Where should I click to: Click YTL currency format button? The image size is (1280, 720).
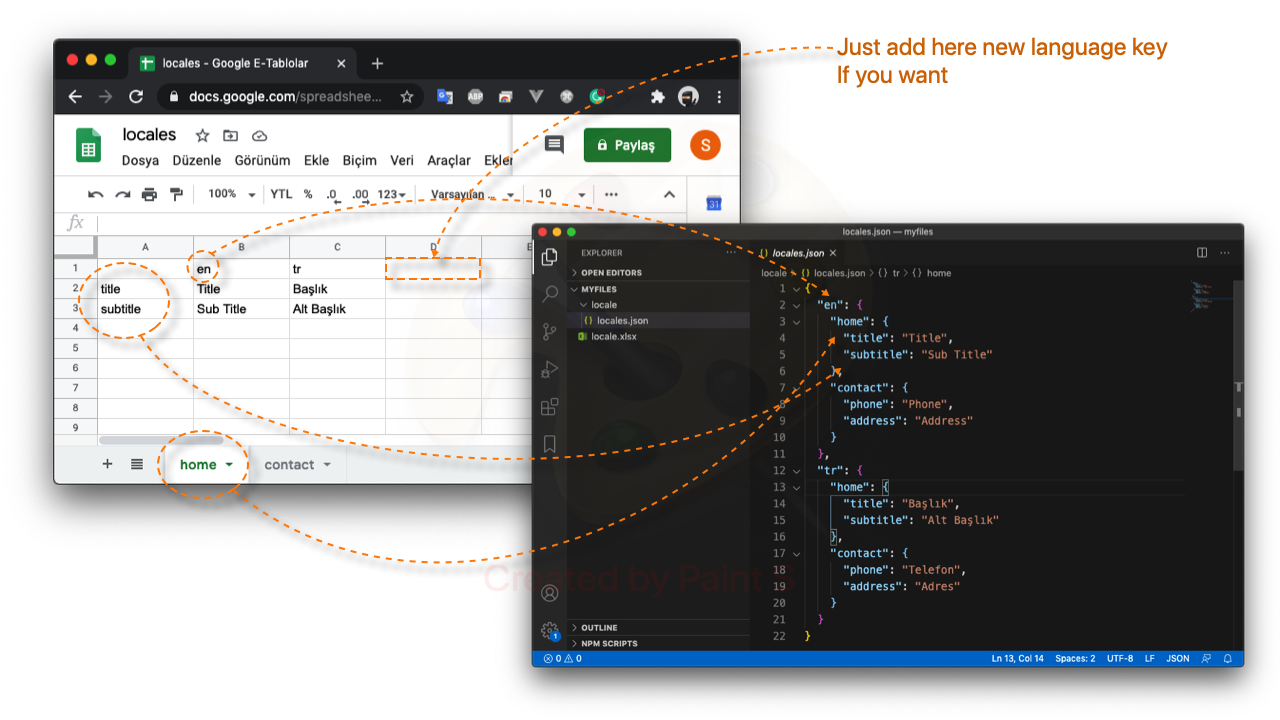(281, 194)
